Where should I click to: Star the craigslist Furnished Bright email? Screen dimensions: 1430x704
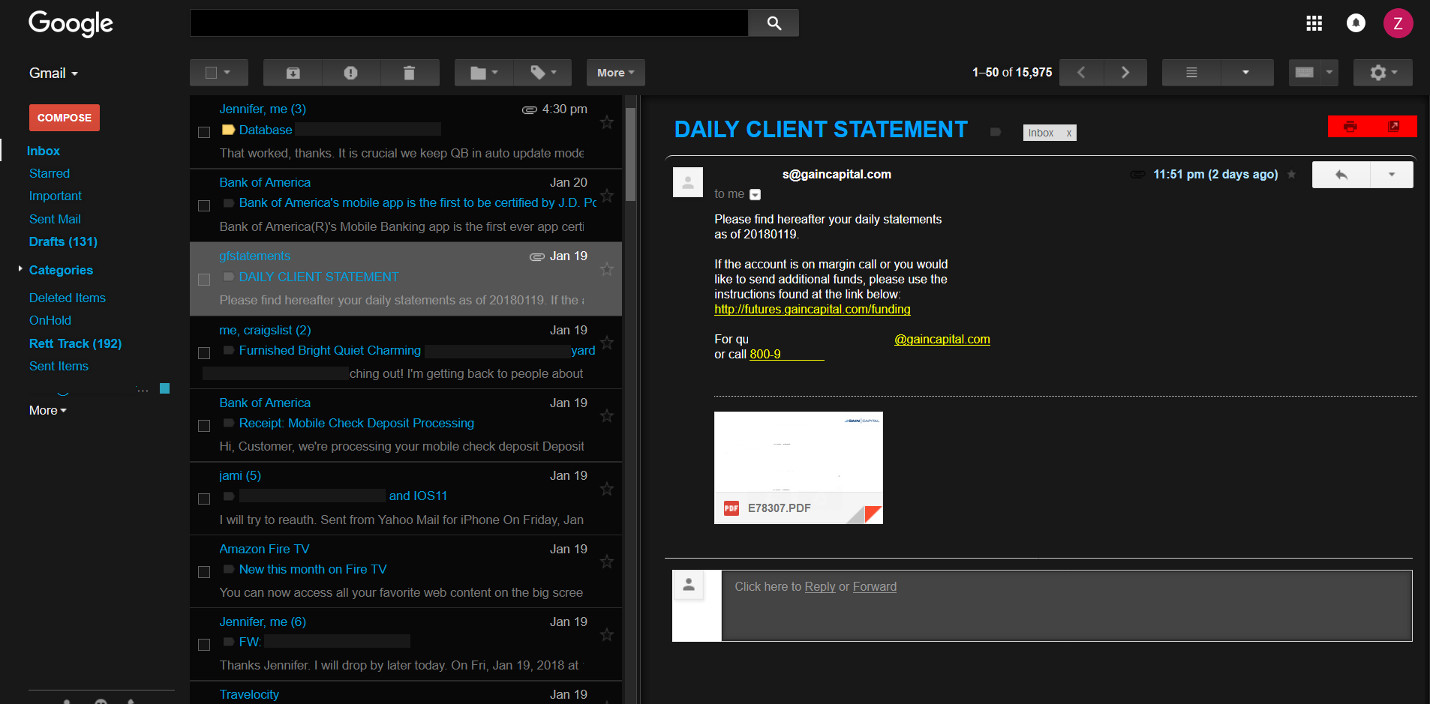[606, 342]
